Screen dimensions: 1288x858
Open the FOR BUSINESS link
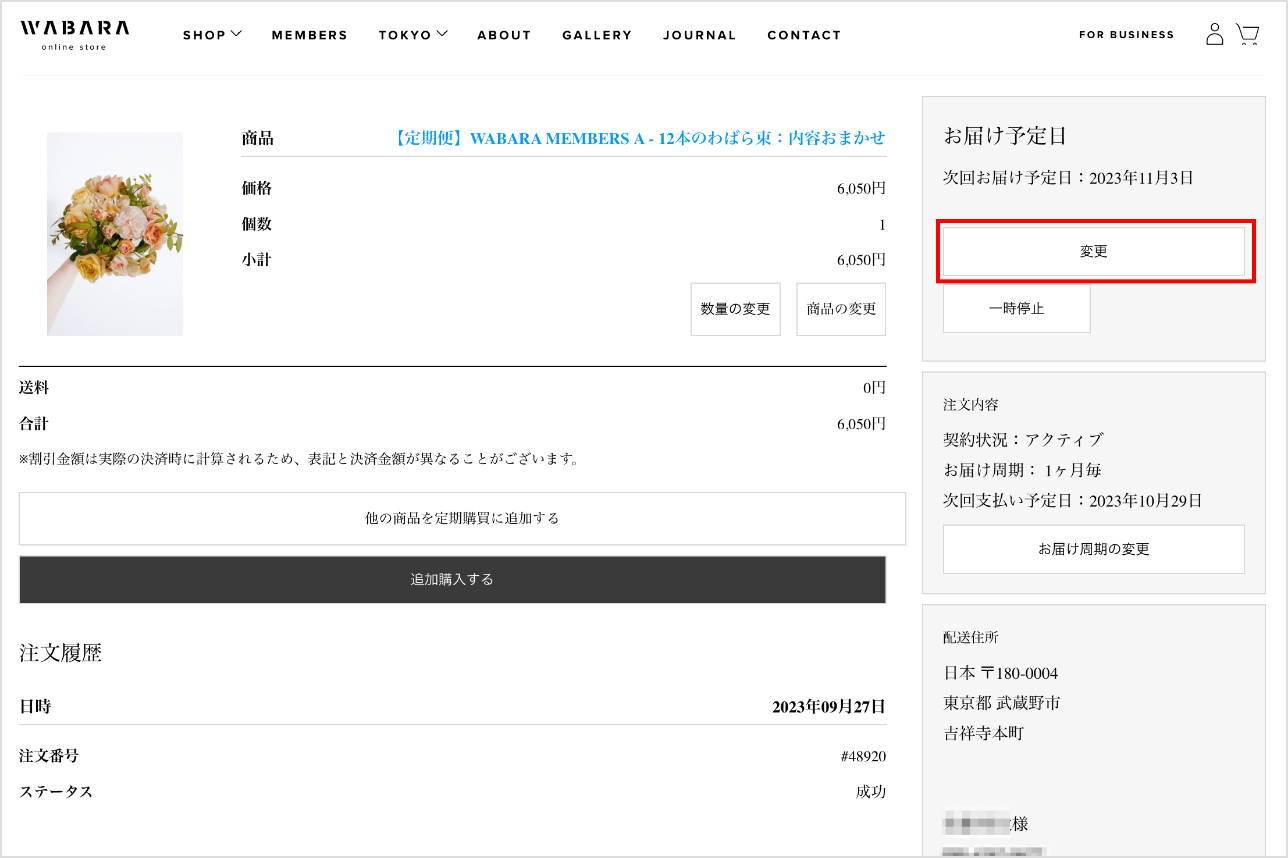[1126, 35]
